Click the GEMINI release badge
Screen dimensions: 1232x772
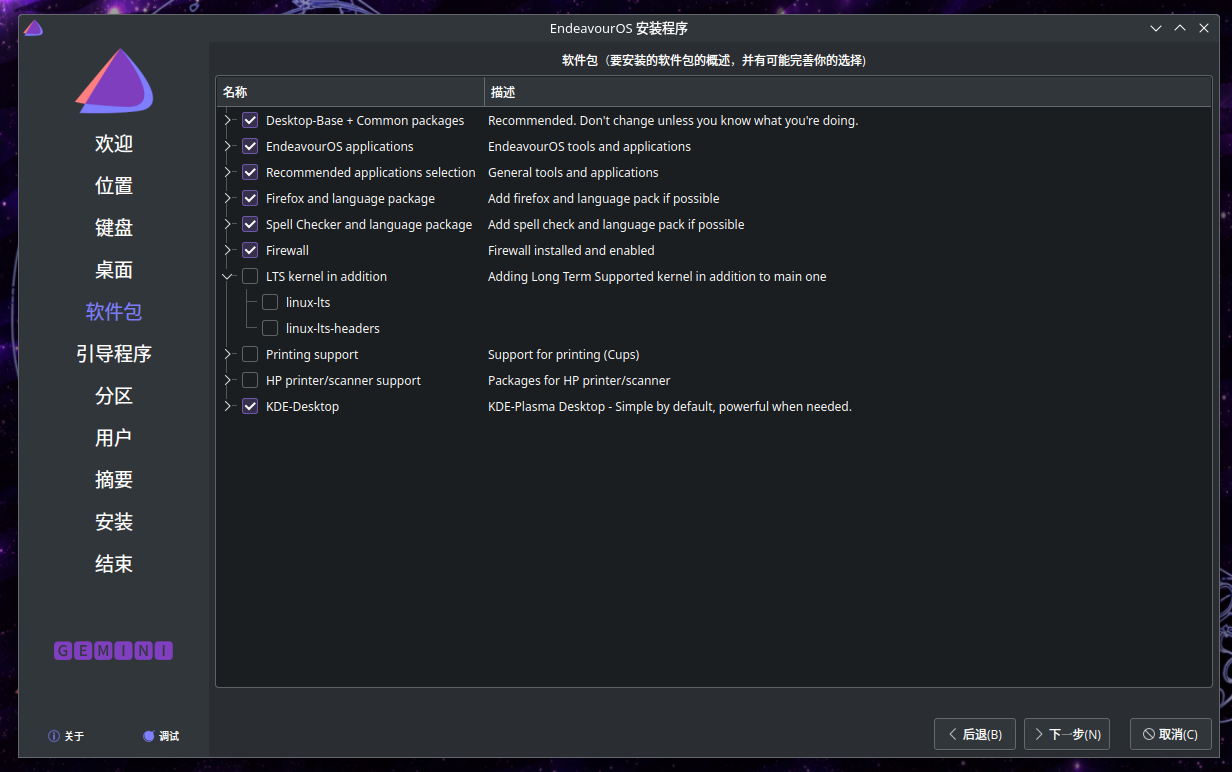coord(114,651)
